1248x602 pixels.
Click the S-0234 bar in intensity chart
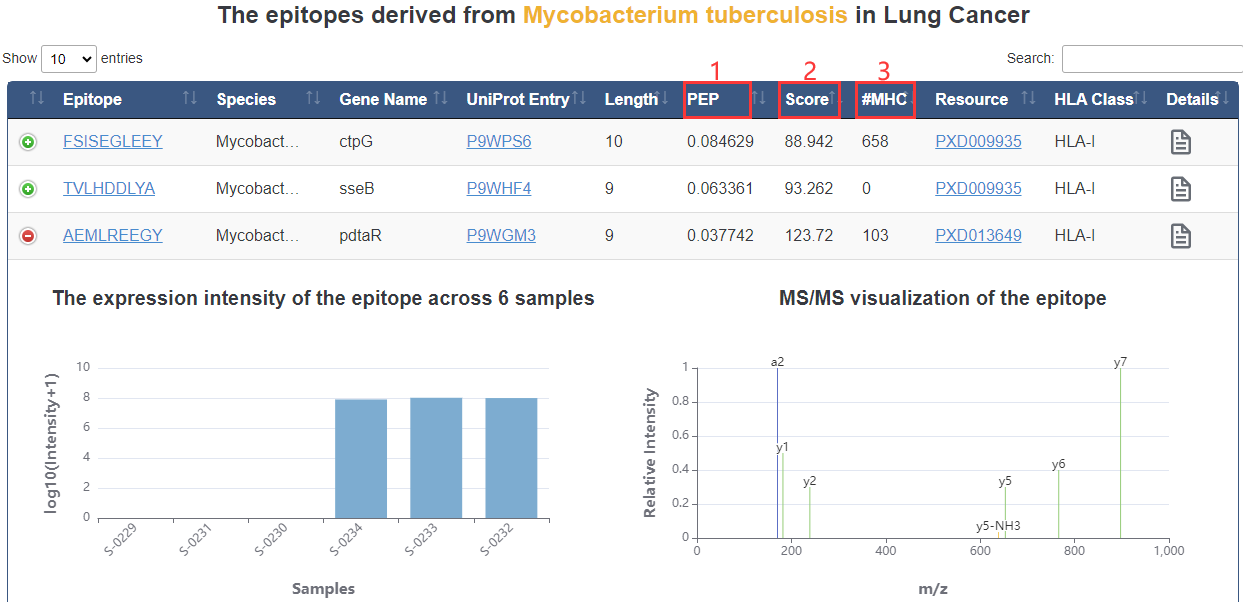click(x=361, y=458)
